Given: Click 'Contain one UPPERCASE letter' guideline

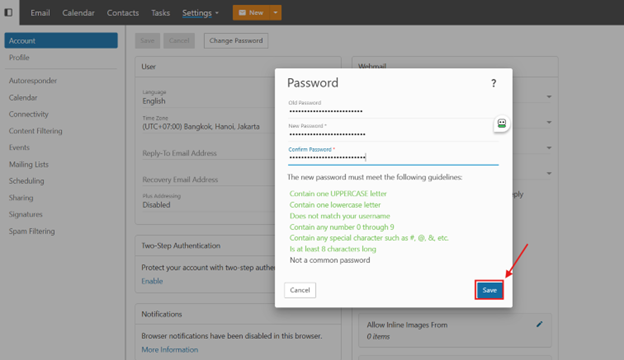Looking at the screenshot, I should coord(338,194).
